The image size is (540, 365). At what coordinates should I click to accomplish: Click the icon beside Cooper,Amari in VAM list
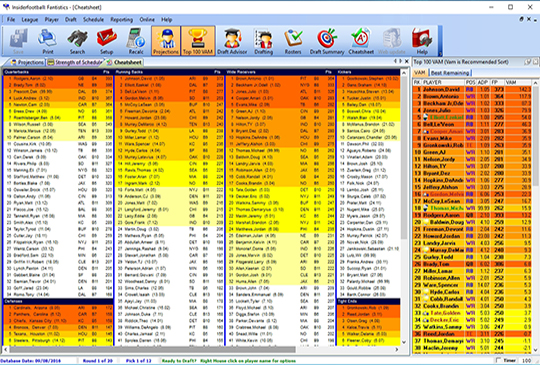point(426,131)
